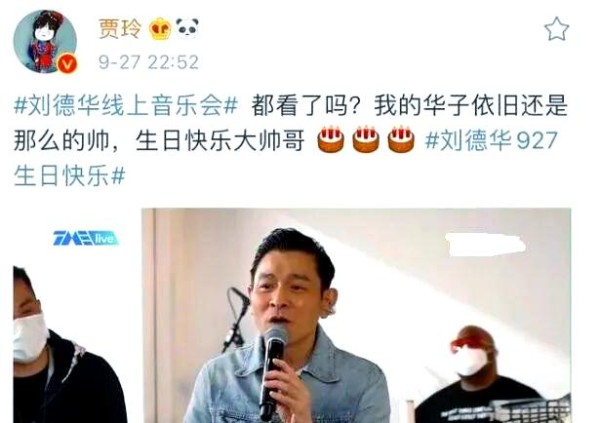600x423 pixels.
Task: Open hashtag #刘德华线上音乐会#
Action: point(126,106)
